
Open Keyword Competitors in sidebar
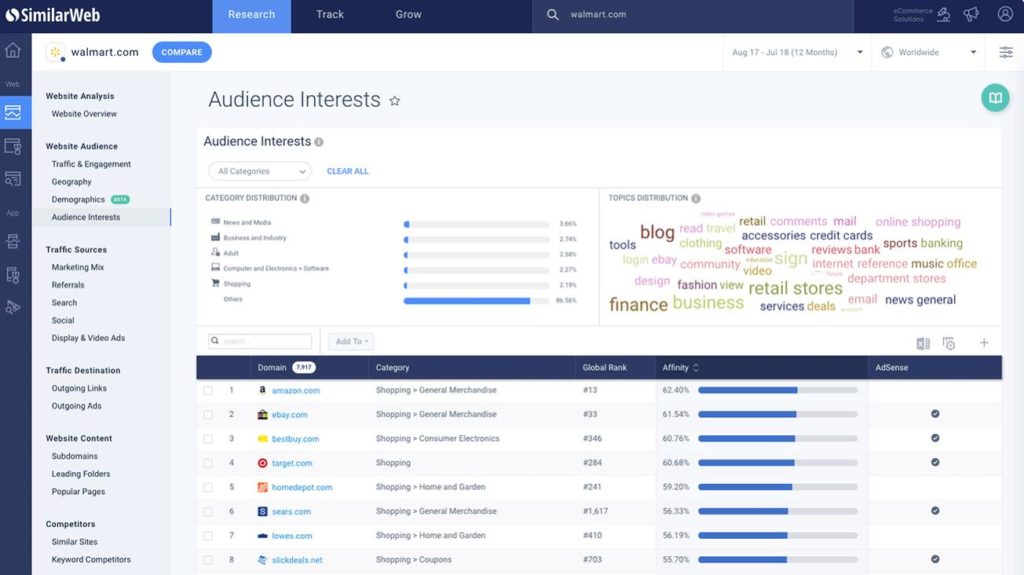[91, 559]
